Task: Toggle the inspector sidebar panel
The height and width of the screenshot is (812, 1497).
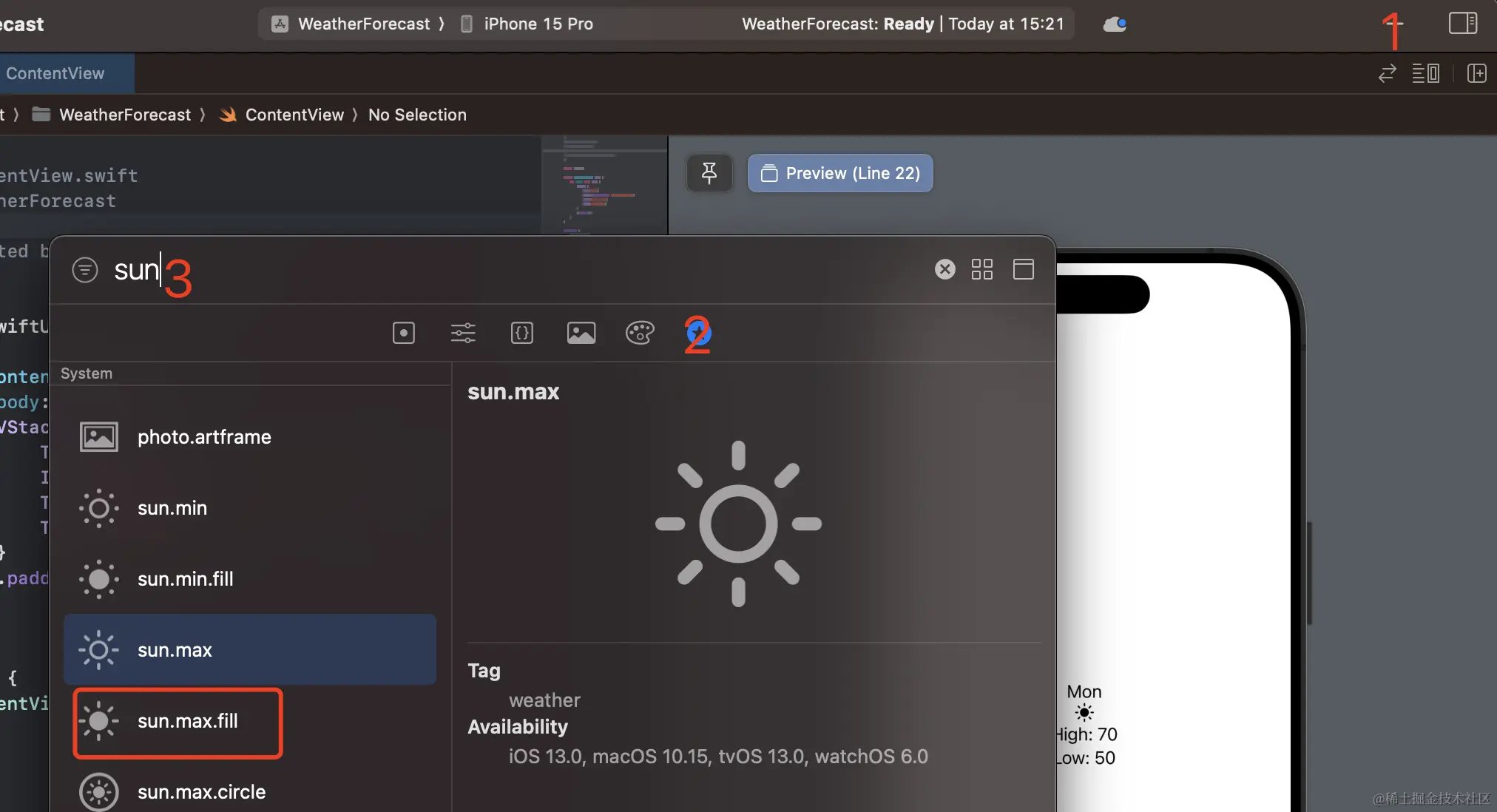Action: point(1462,24)
